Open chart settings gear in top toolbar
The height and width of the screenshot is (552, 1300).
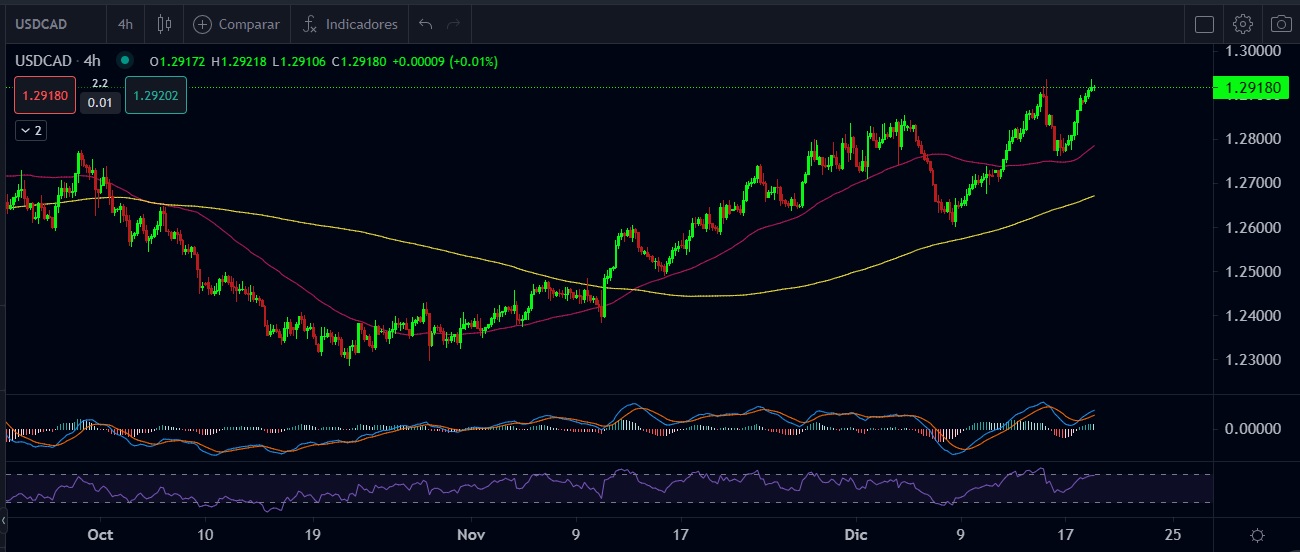tap(1242, 24)
